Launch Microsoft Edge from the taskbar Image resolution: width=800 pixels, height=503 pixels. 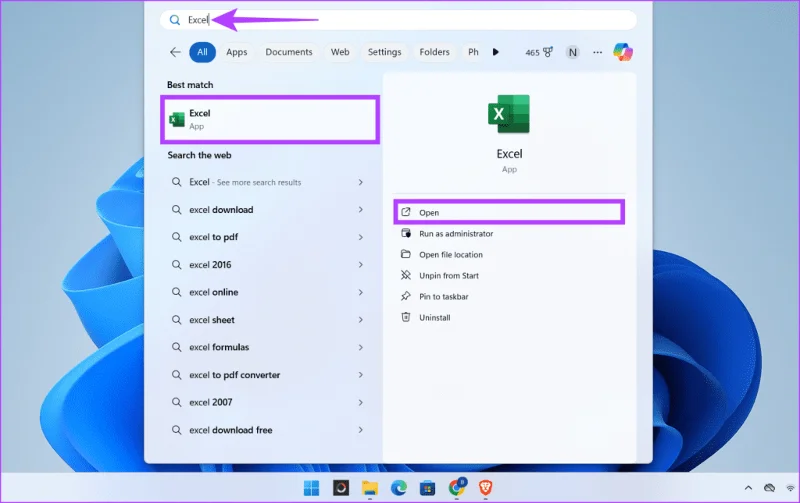click(x=398, y=488)
